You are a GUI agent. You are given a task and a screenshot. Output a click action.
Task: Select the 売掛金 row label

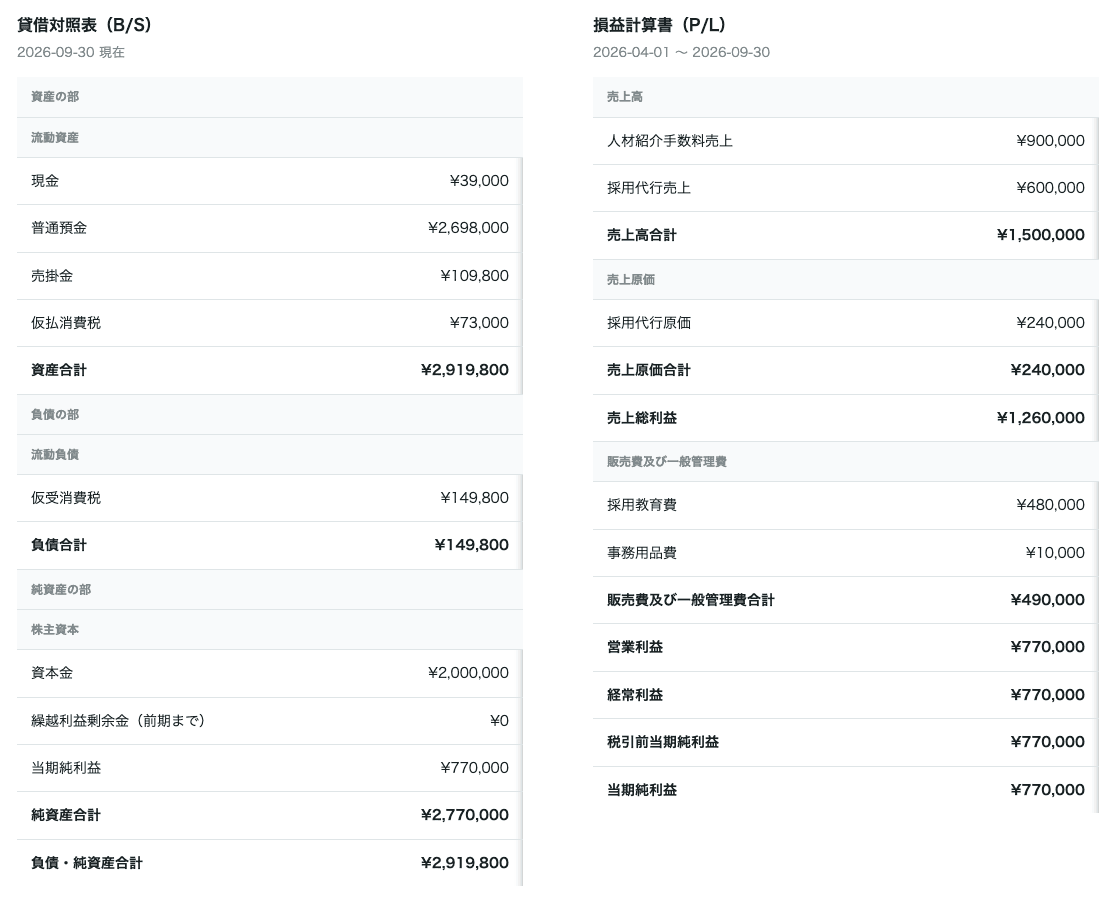pos(52,276)
